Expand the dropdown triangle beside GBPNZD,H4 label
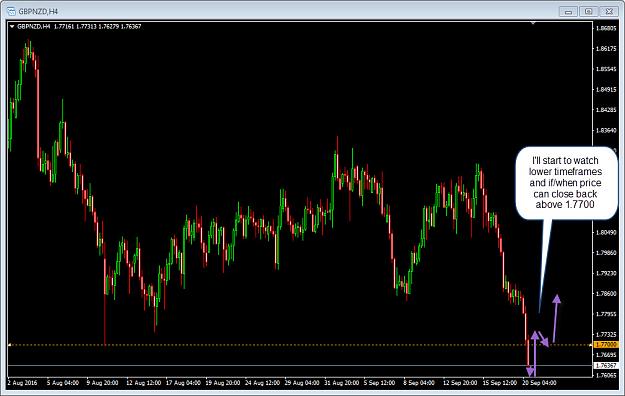Viewport: 625px width, 396px height. [x=12, y=27]
